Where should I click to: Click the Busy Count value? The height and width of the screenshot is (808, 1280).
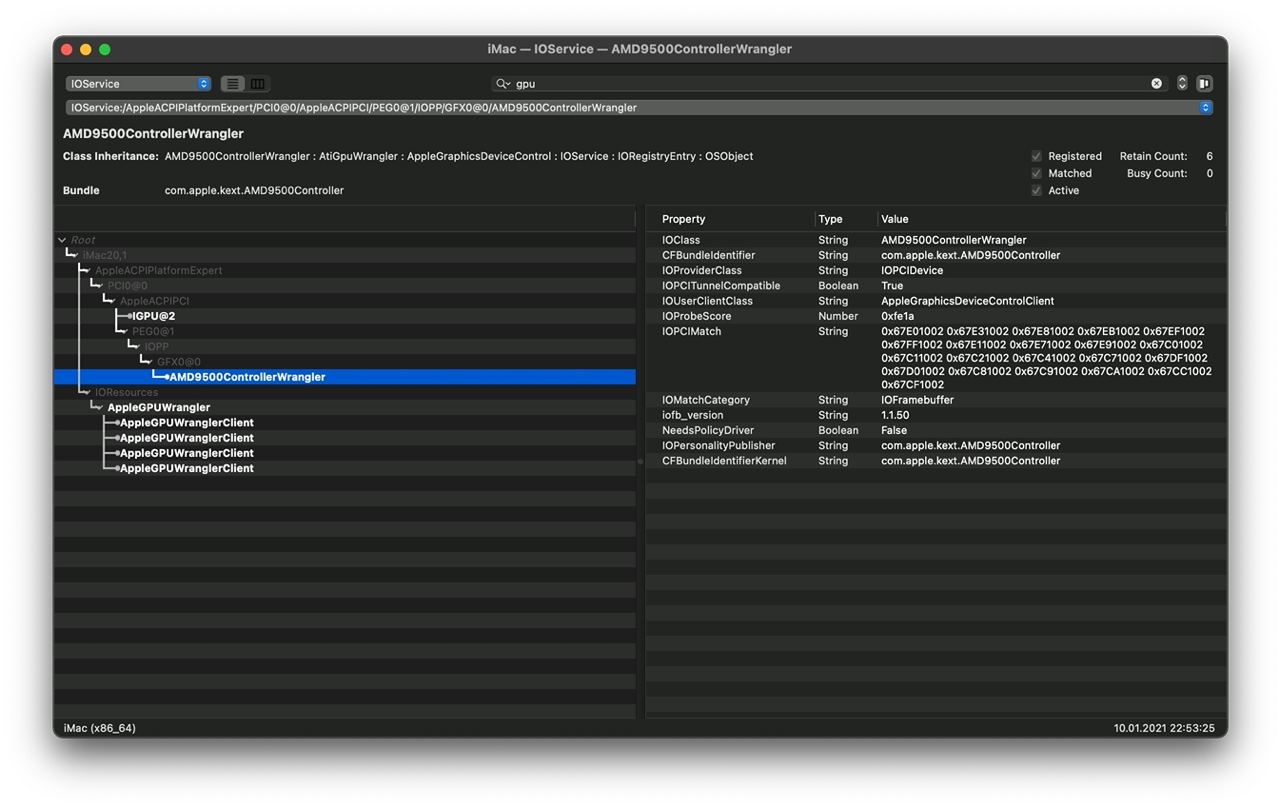pos(1209,173)
